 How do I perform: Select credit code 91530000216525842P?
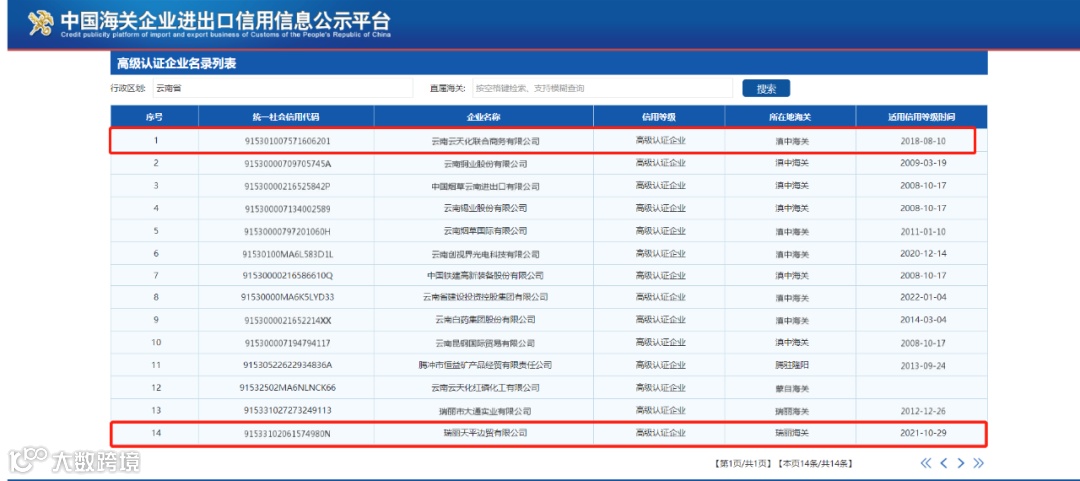tap(287, 186)
